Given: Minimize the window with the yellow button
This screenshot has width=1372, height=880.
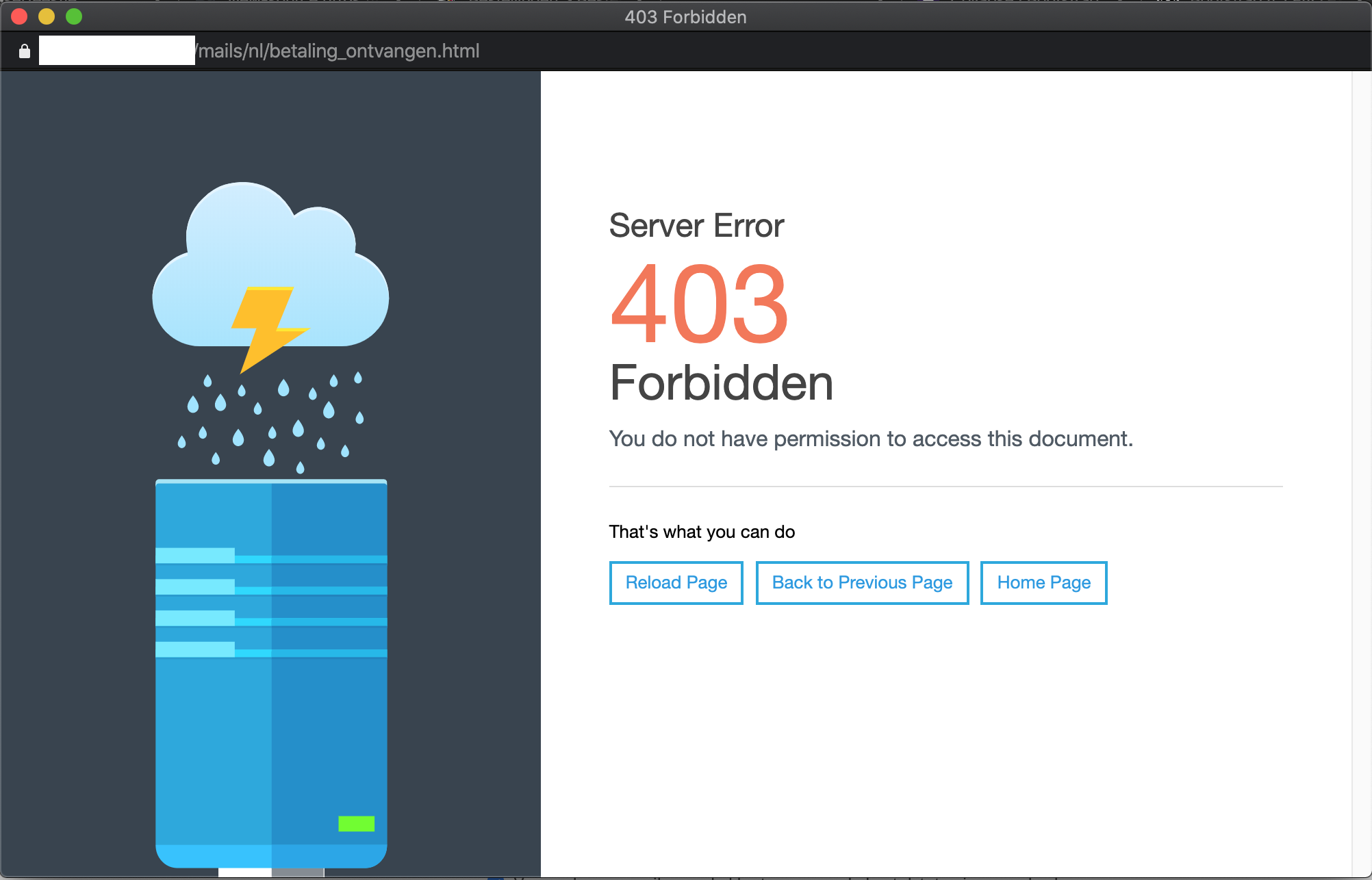Looking at the screenshot, I should [x=47, y=16].
